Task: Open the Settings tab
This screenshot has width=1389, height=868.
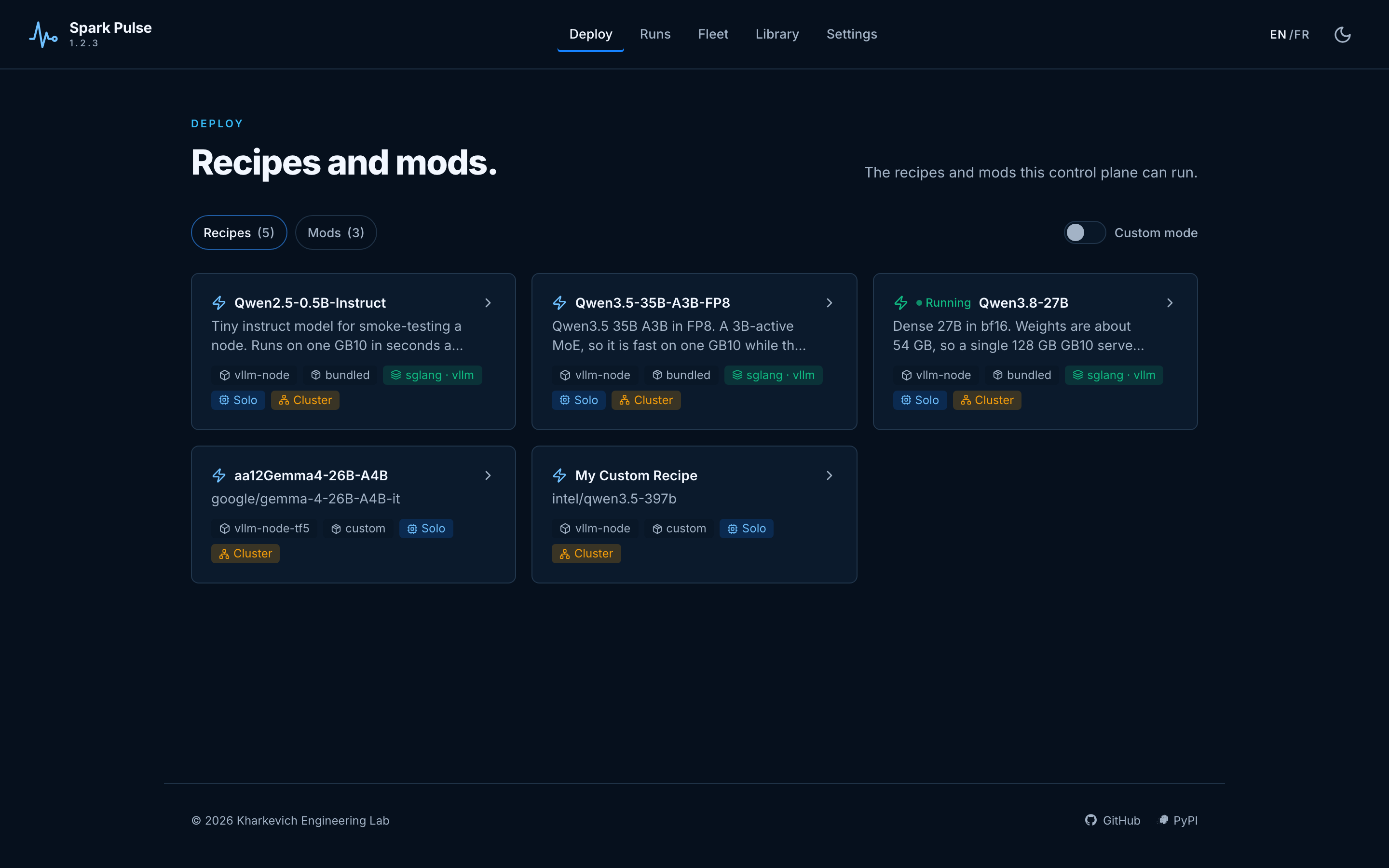Action: (852, 34)
